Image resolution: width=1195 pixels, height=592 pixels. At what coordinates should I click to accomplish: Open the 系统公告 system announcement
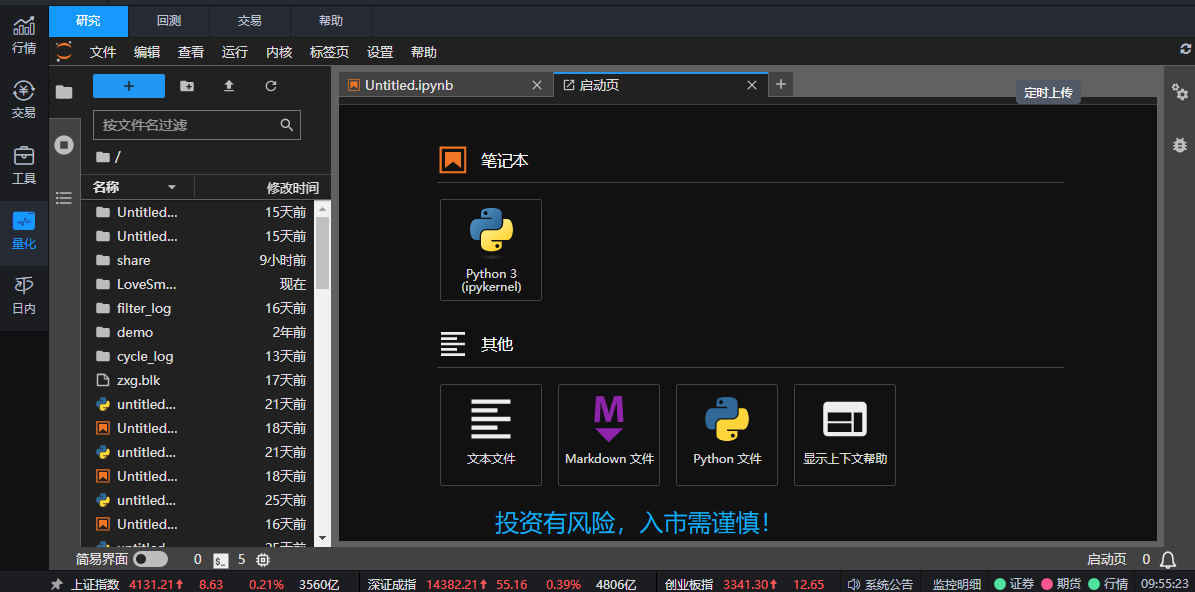coord(880,584)
